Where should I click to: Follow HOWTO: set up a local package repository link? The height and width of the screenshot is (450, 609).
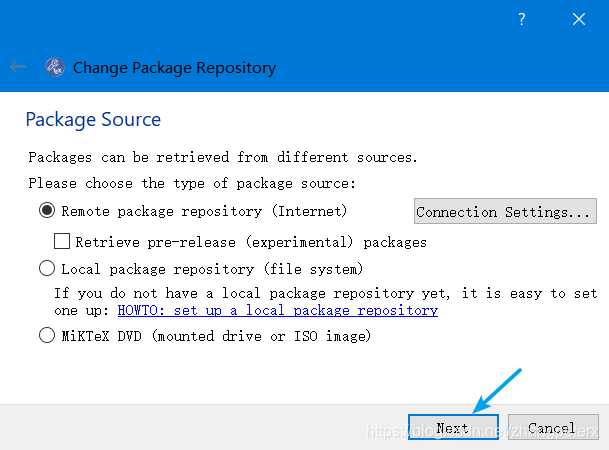[x=278, y=310]
